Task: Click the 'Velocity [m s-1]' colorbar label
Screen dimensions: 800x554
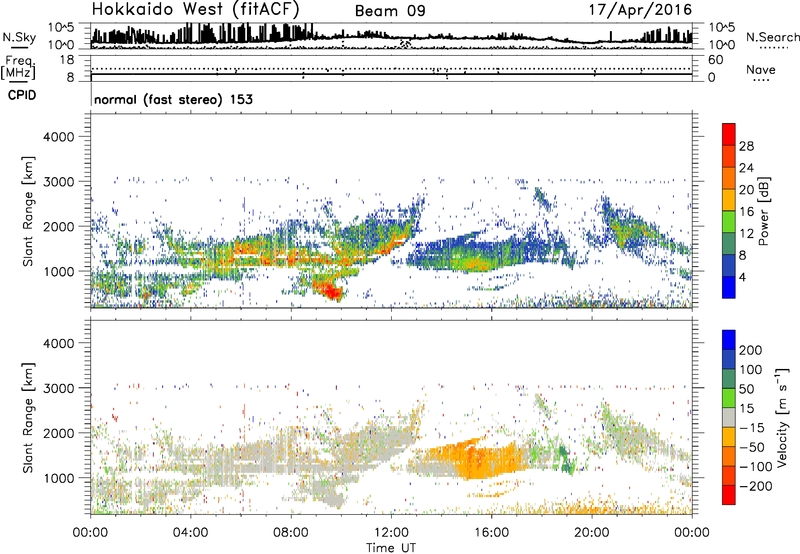Action: [781, 418]
